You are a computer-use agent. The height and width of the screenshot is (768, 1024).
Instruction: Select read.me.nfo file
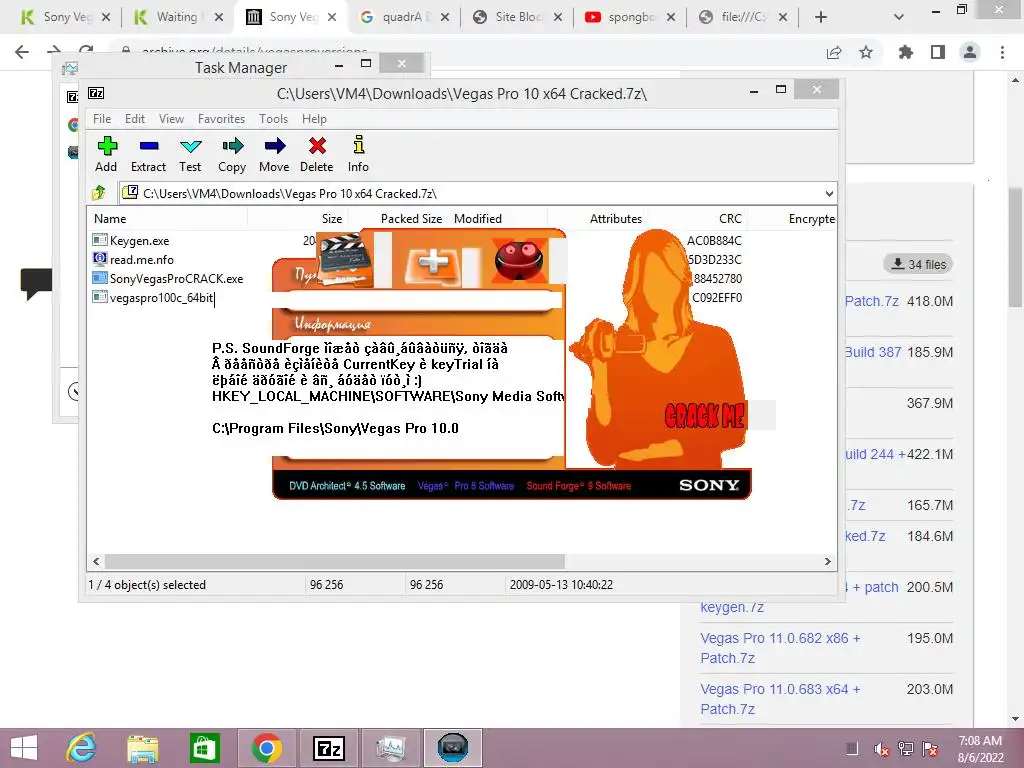[141, 259]
